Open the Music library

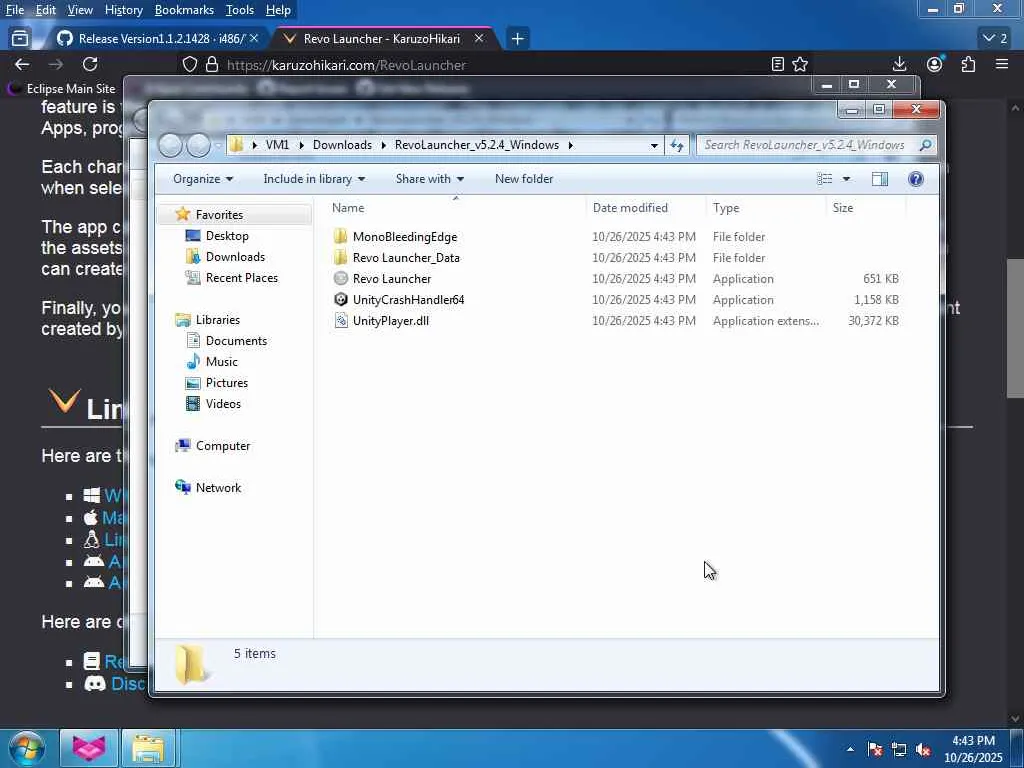(221, 361)
